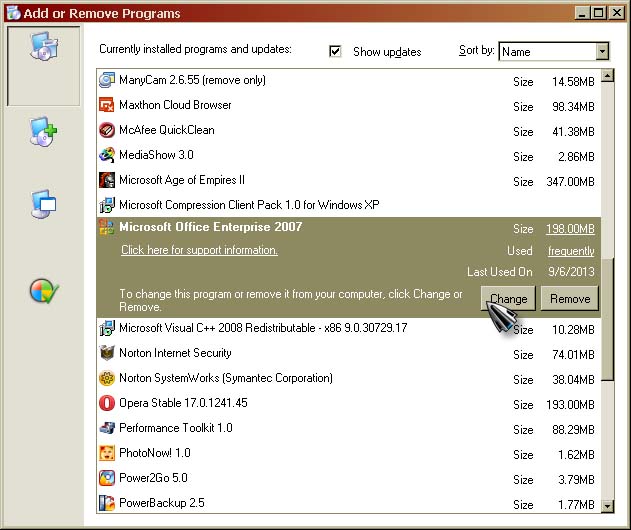The width and height of the screenshot is (631, 530).
Task: Click the frequently used link
Action: [x=571, y=251]
